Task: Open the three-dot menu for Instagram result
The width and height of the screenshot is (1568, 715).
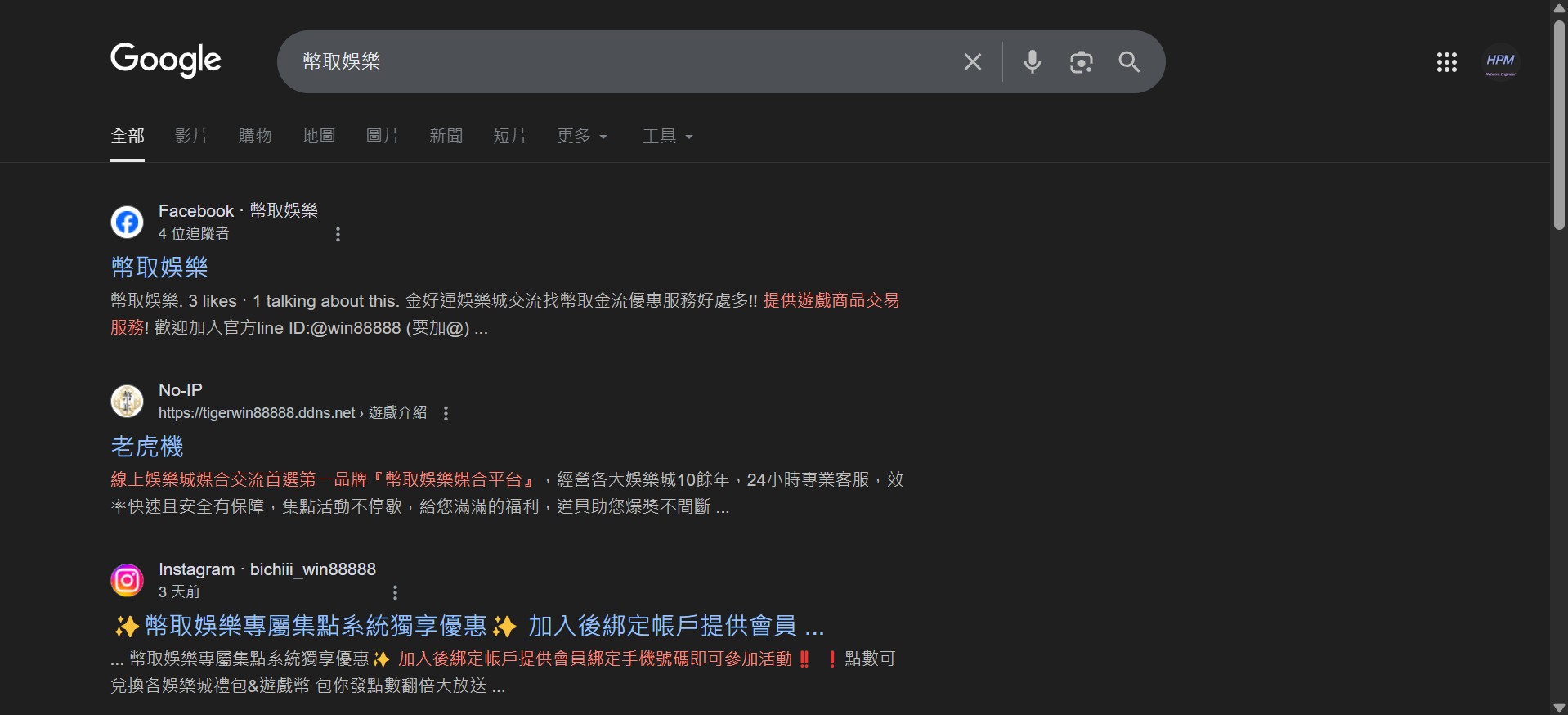Action: 395,592
